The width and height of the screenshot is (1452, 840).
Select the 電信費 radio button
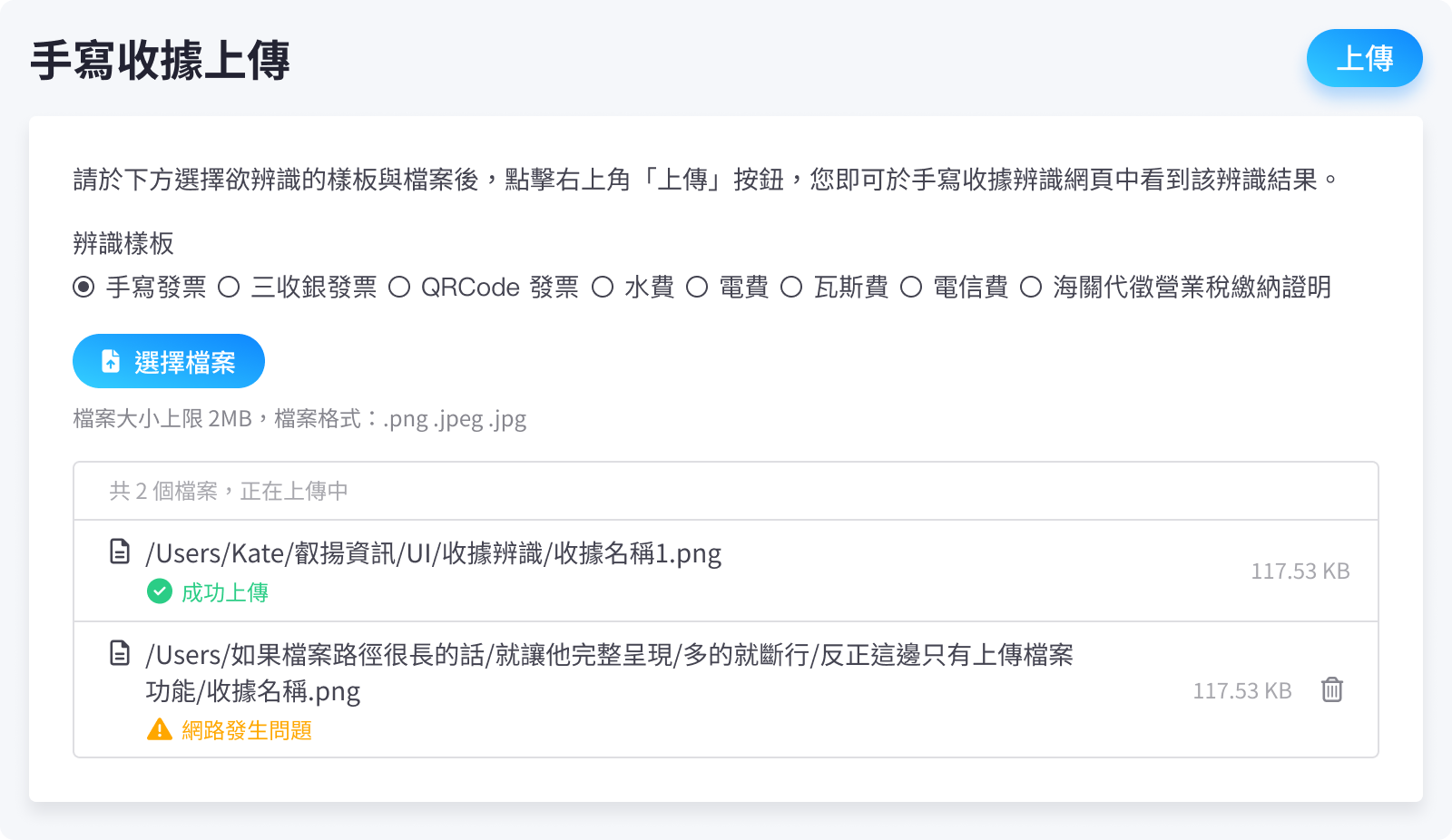click(x=911, y=288)
